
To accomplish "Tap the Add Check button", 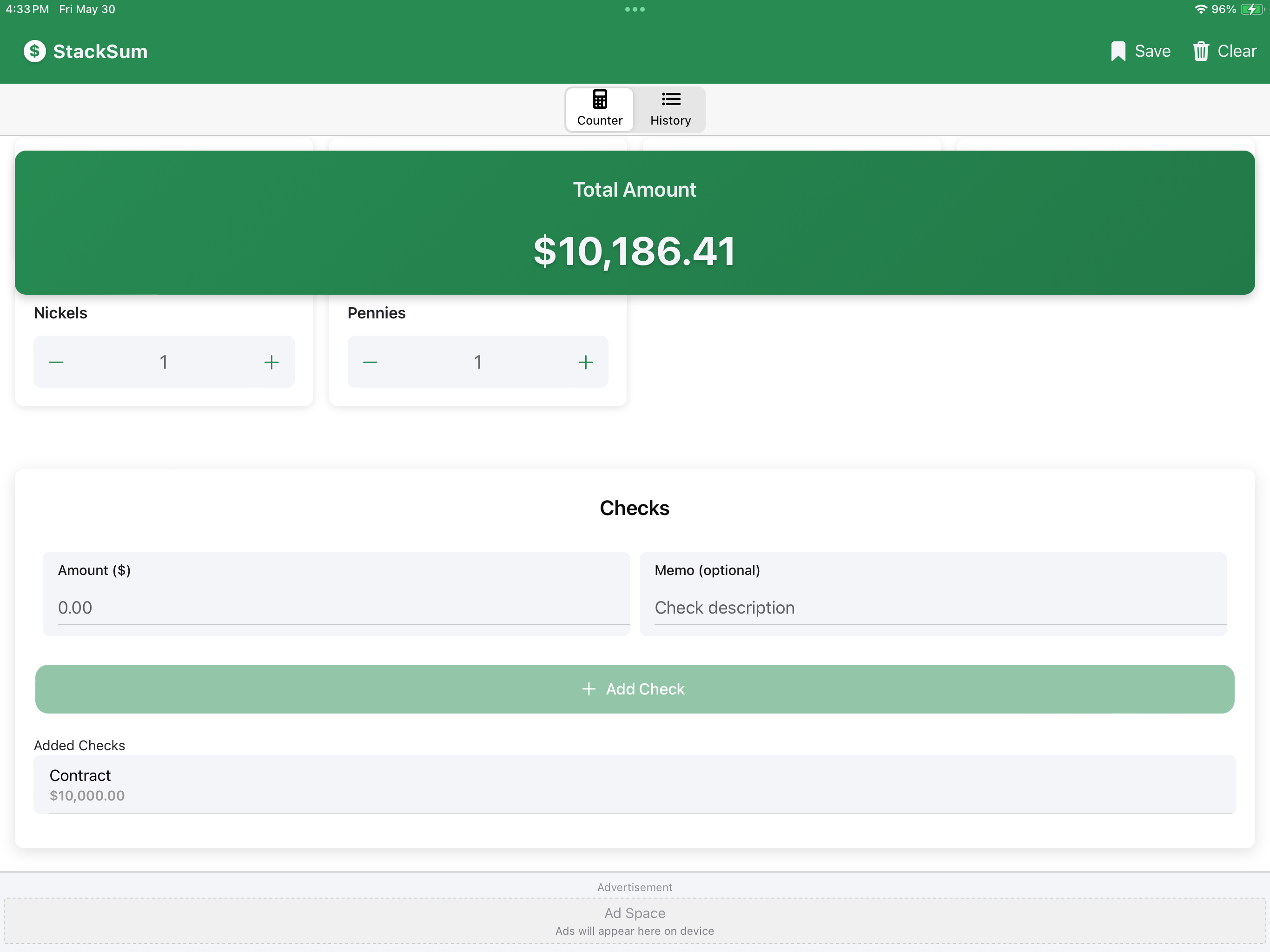I will pyautogui.click(x=635, y=689).
